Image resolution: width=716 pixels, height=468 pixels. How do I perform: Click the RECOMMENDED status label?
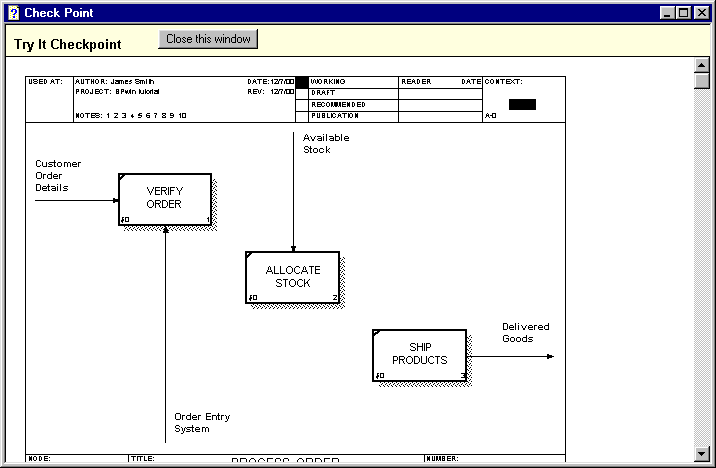click(338, 105)
